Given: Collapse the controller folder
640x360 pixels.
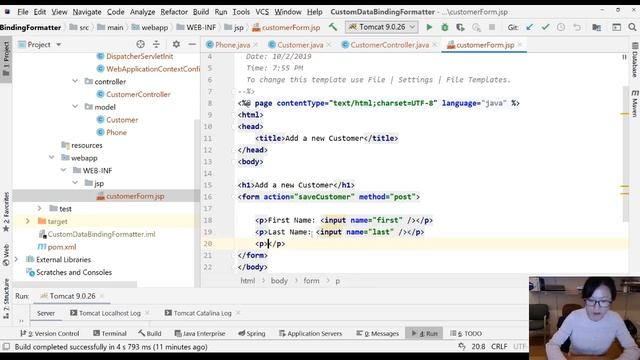Looking at the screenshot, I should [75, 81].
